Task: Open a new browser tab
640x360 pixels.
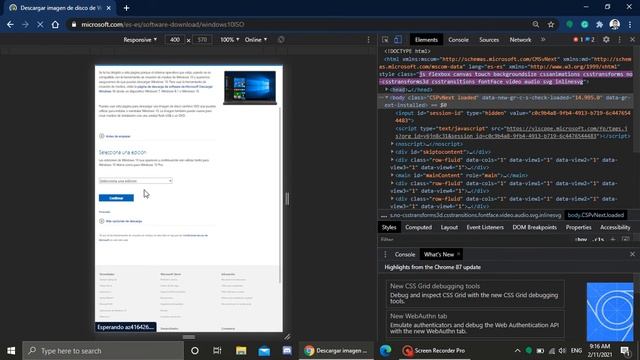Action: coord(126,8)
